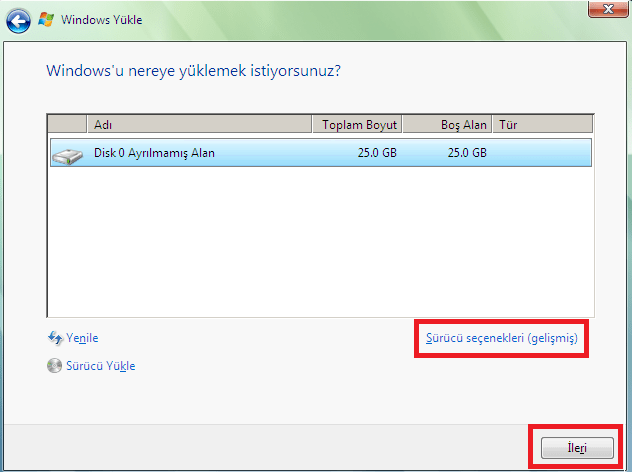Close the Windows Yükle window
Image resolution: width=632 pixels, height=472 pixels.
608,9
